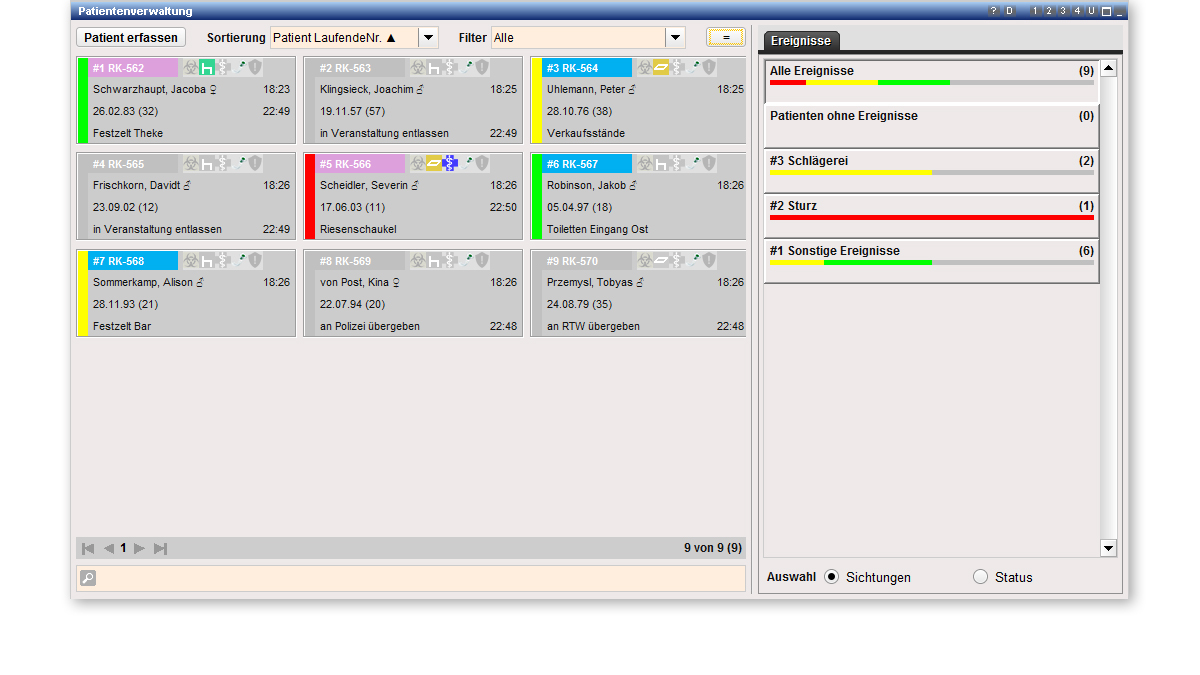The image size is (1200, 675).
Task: Click green bed icon on card RK-562
Action: 207,67
